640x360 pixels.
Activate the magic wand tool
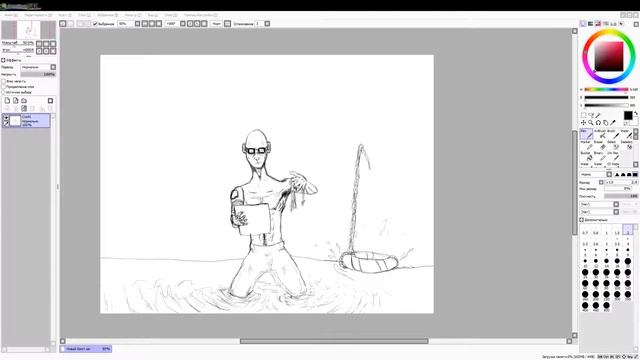[x=598, y=116]
